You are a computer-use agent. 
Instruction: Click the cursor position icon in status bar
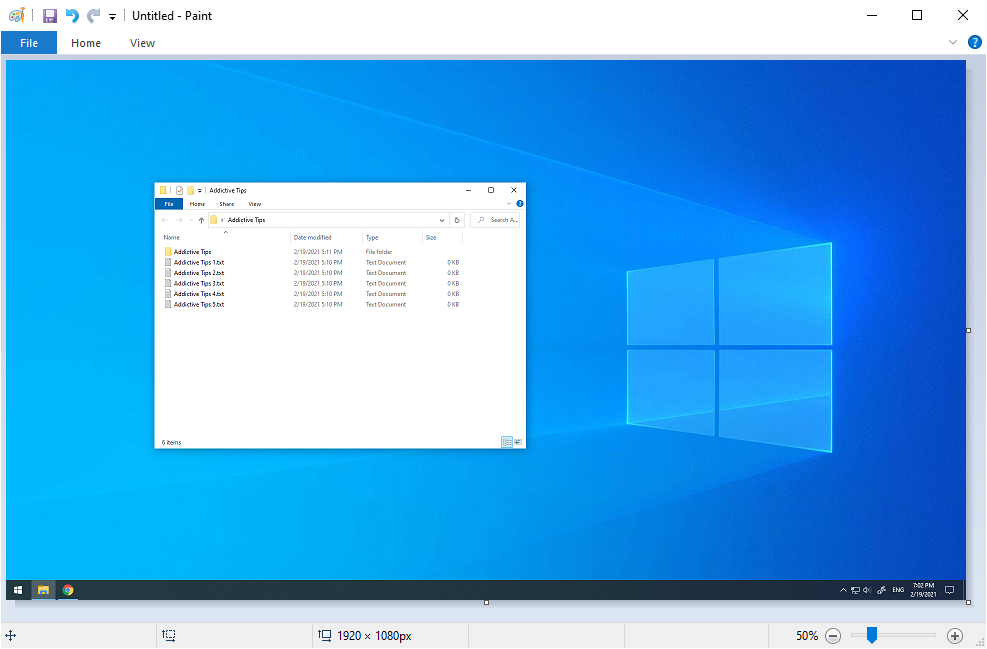pos(11,635)
